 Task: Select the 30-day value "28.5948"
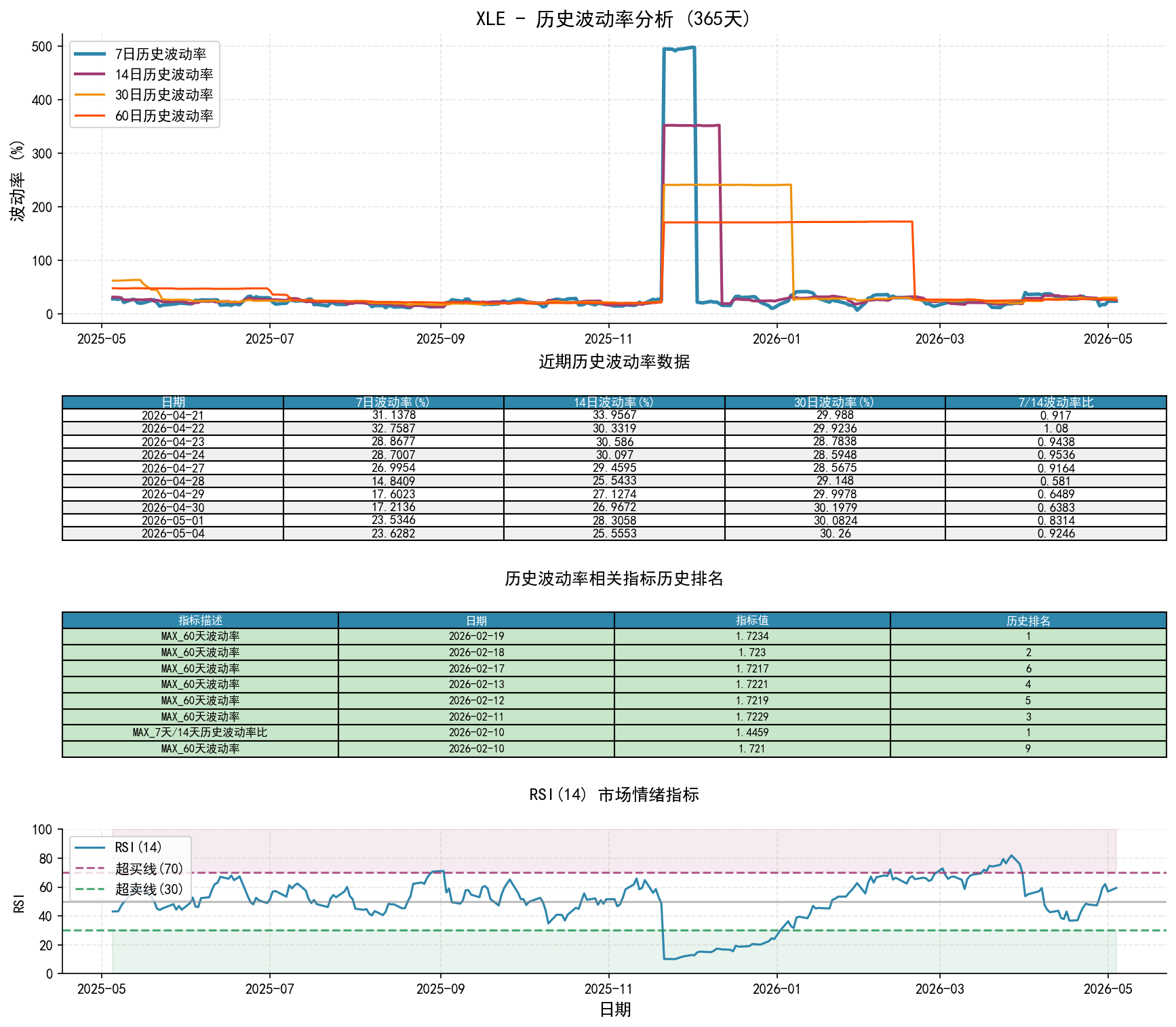coord(835,455)
